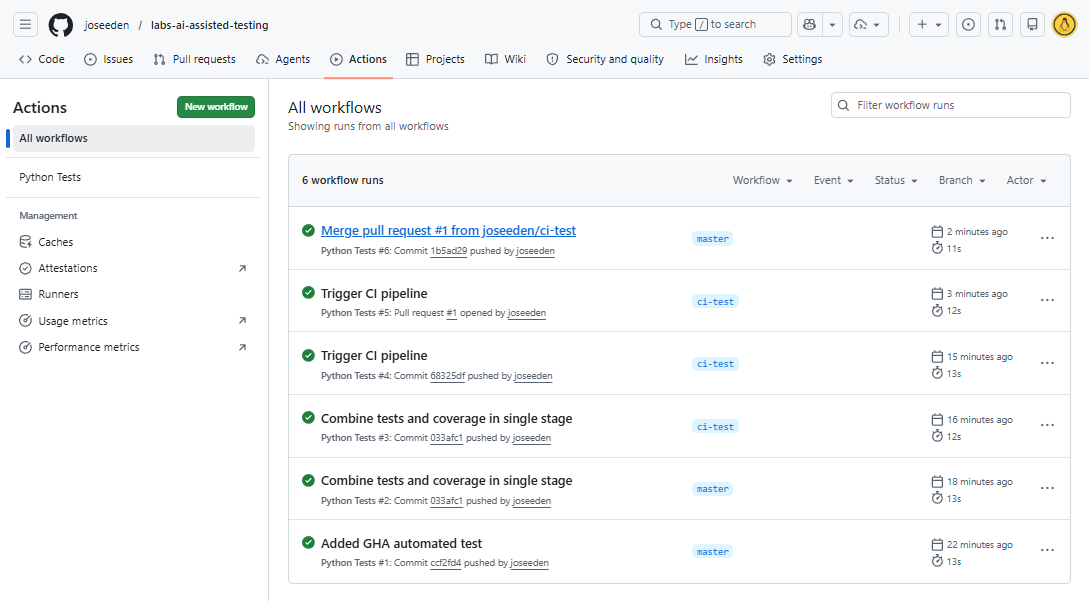Open the hamburger navigation menu
This screenshot has width=1089, height=601.
pos(25,25)
